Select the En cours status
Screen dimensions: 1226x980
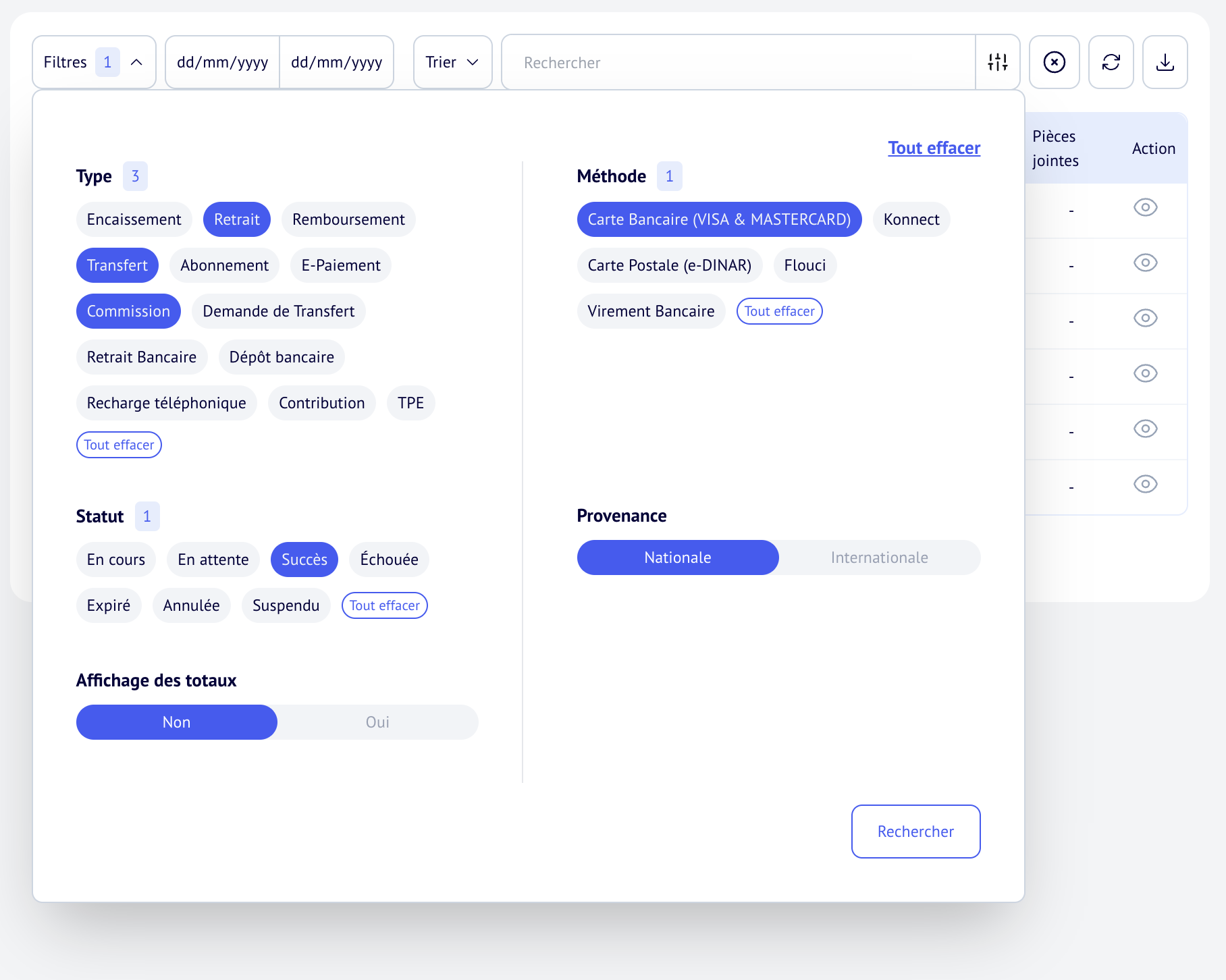115,560
